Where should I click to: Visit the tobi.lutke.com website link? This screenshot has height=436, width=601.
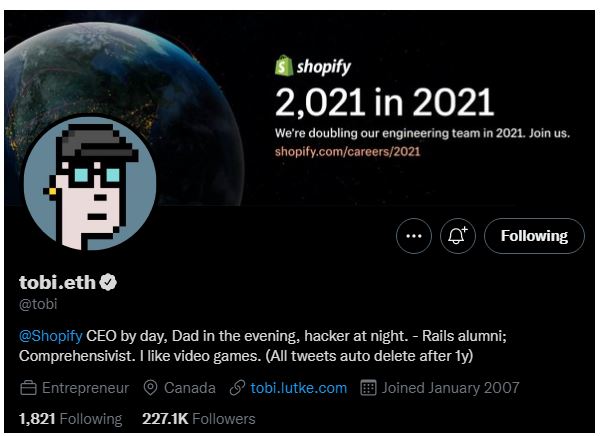click(298, 388)
